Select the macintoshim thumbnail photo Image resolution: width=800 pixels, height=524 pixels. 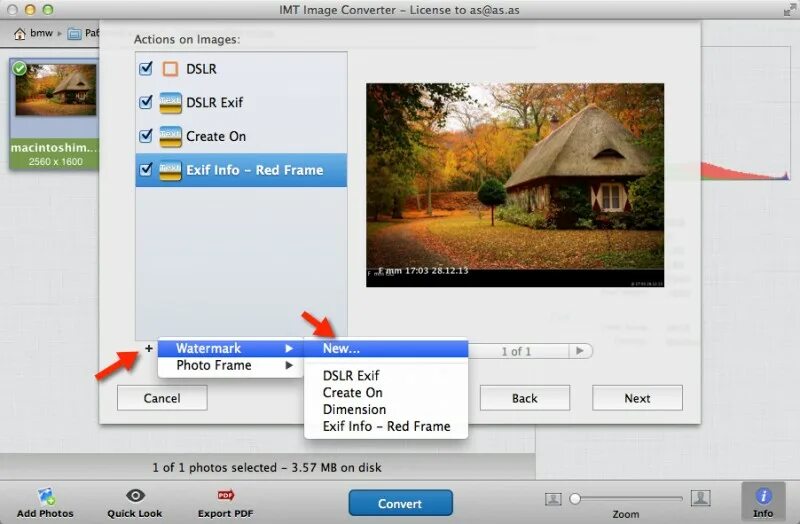(56, 90)
